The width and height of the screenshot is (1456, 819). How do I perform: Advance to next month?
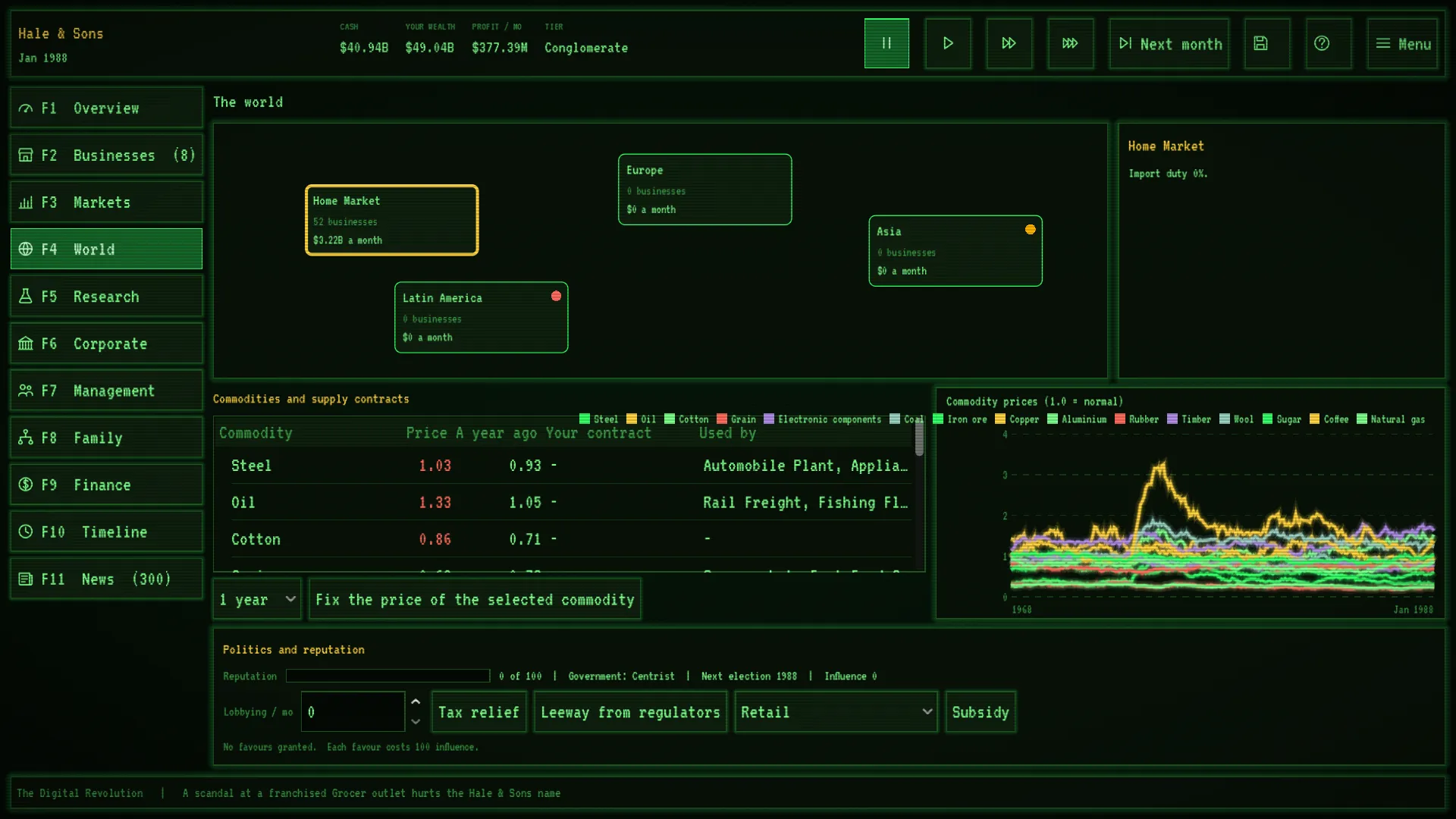pos(1169,43)
